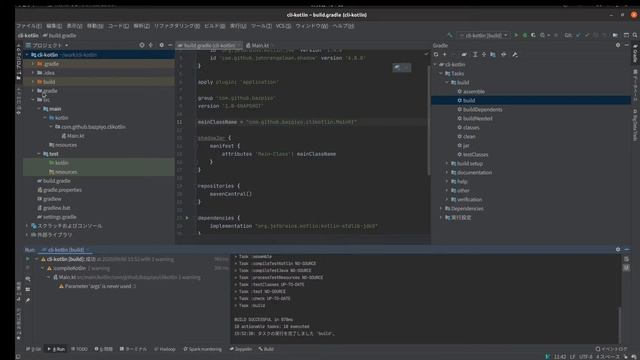Expand the verification group in Gradle tree
This screenshot has height=360, width=640.
coord(447,199)
